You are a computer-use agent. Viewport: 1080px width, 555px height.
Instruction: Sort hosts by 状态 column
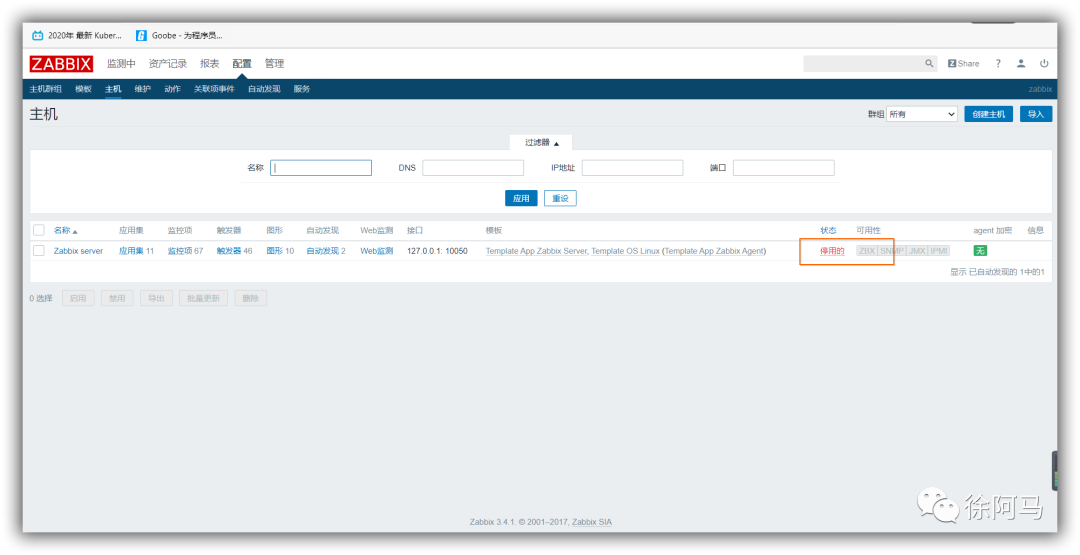828,231
